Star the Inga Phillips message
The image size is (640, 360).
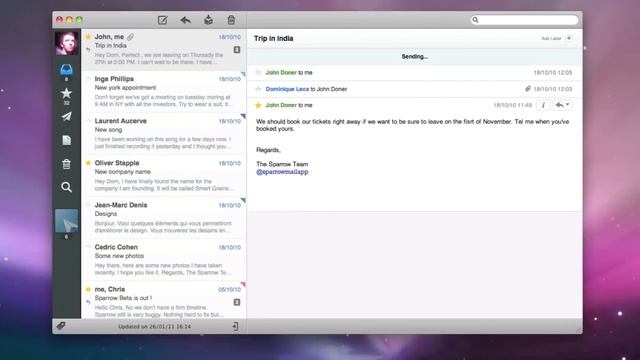click(88, 79)
